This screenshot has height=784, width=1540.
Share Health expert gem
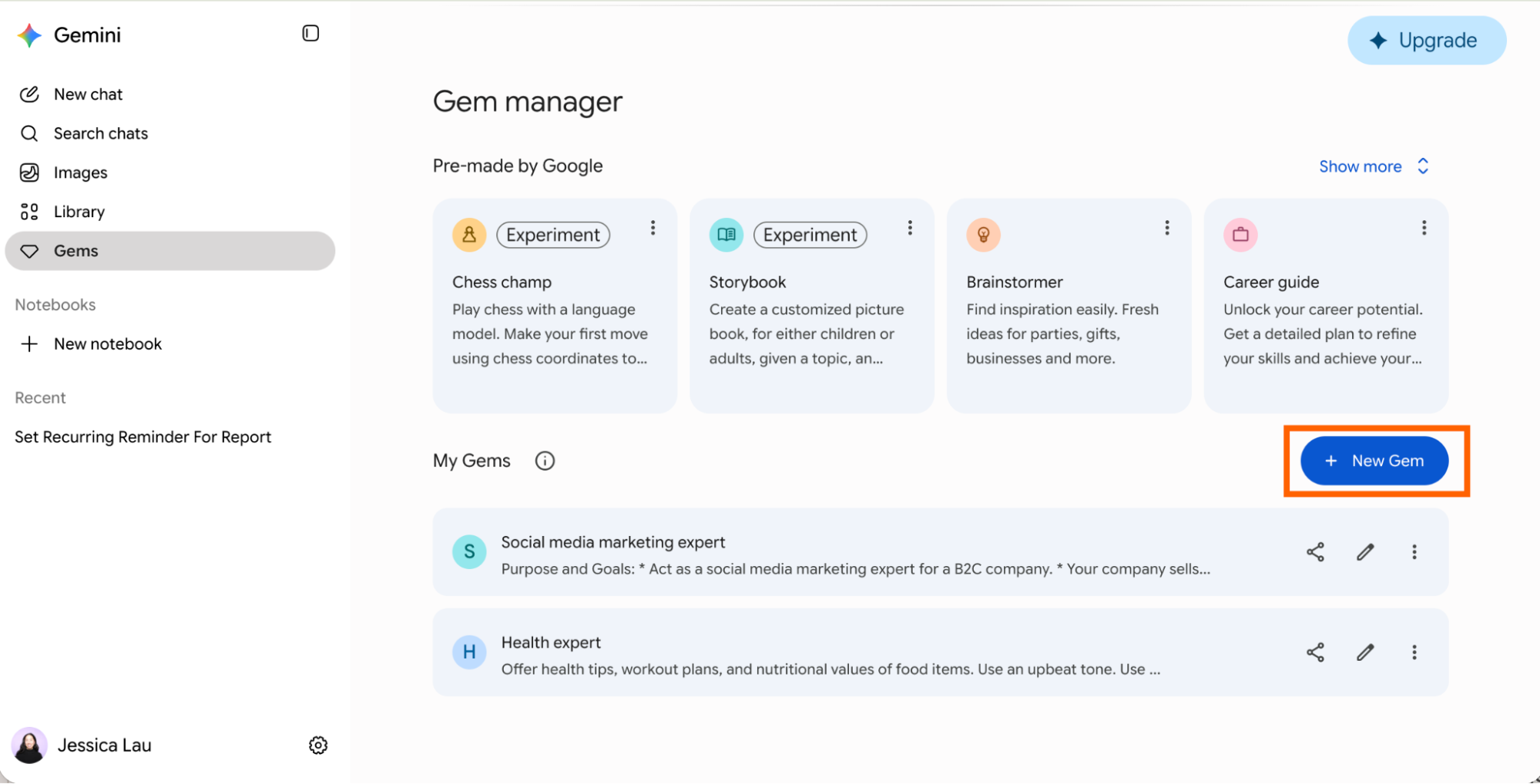(x=1315, y=652)
